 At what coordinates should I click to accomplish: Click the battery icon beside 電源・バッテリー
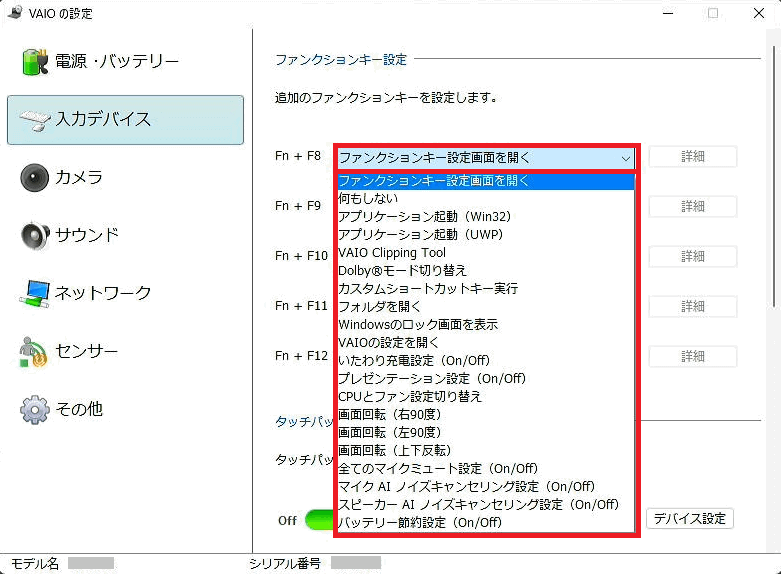[x=35, y=62]
